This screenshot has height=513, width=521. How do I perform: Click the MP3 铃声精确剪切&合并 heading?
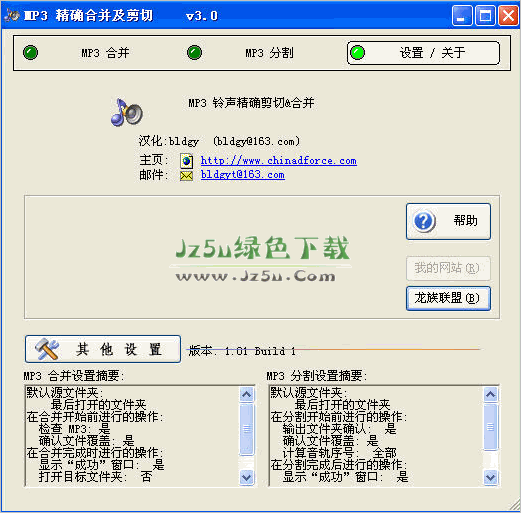coord(251,103)
